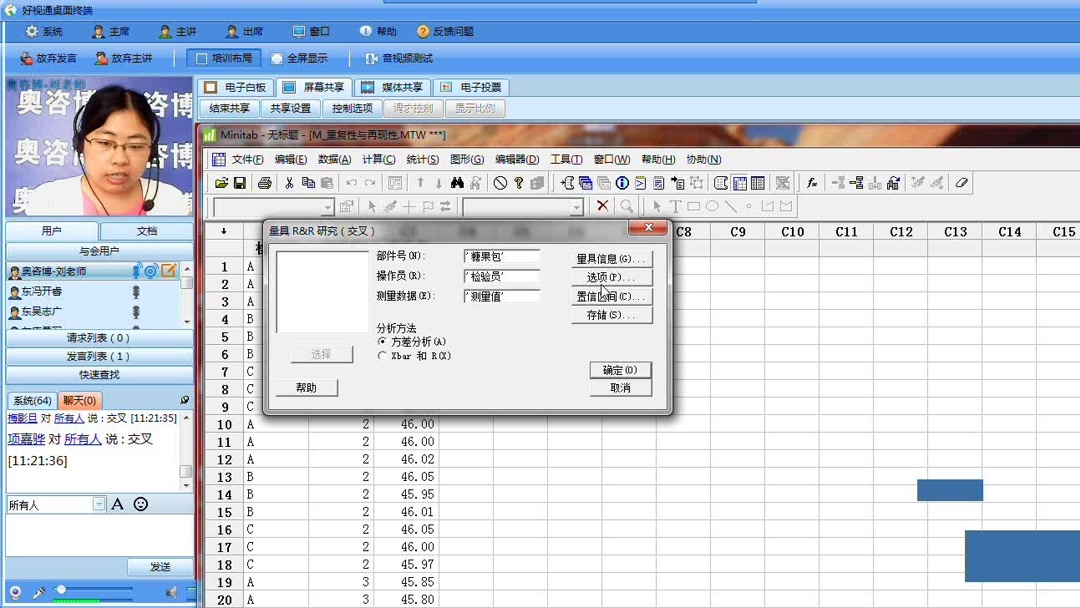
Task: Open the 所有人 recipient dropdown in chat
Action: point(99,504)
